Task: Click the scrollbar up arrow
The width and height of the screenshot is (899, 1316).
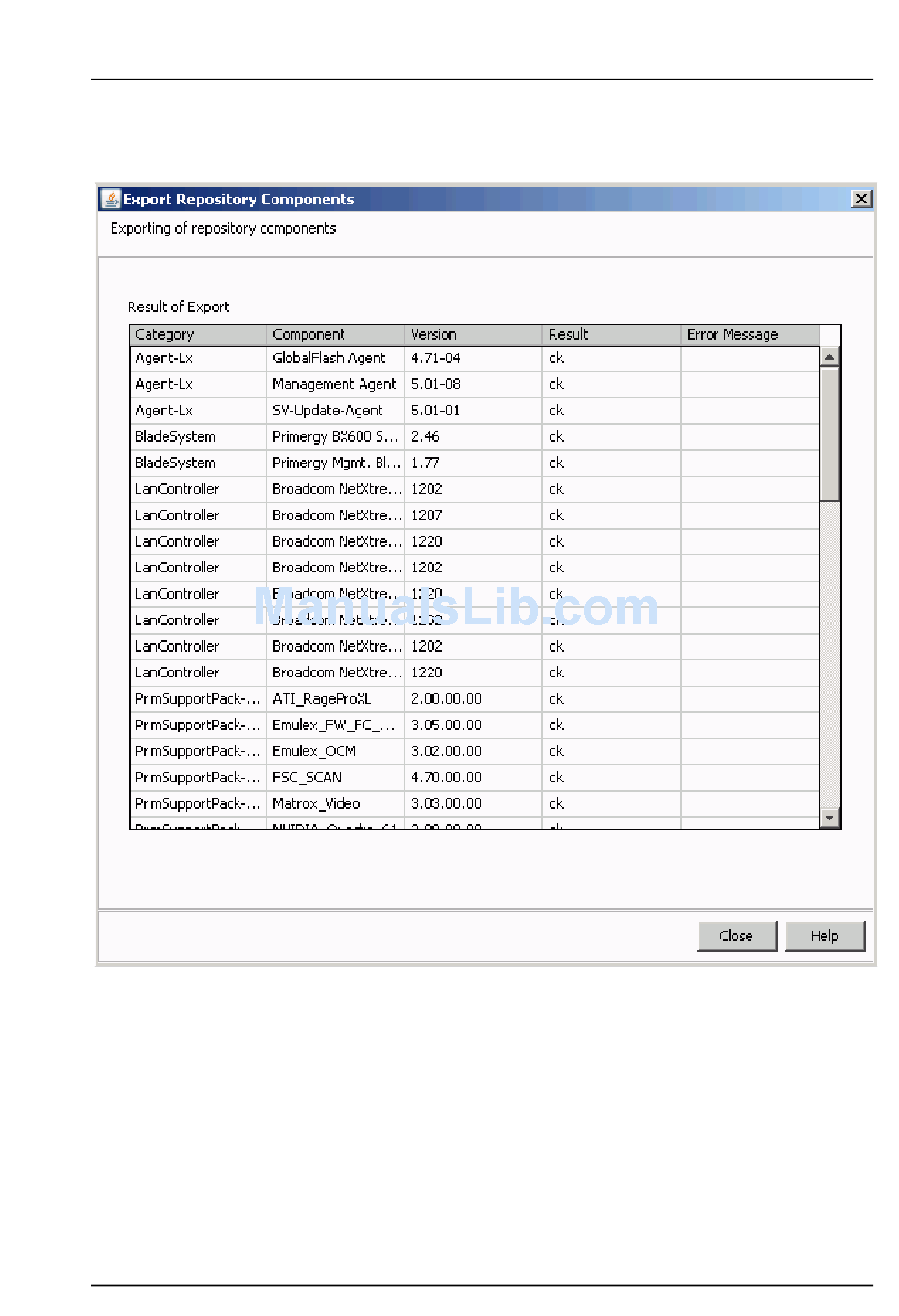Action: coord(830,357)
